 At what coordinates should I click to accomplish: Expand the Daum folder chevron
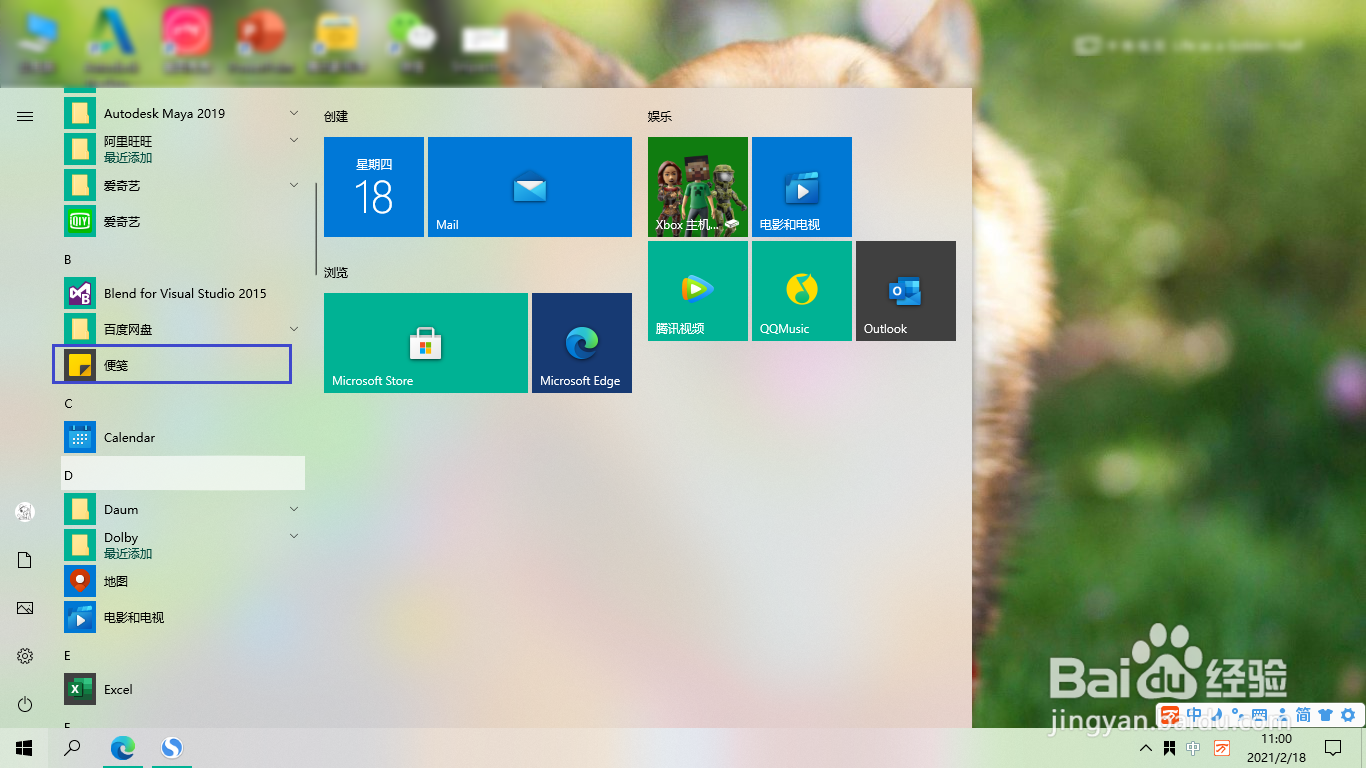pyautogui.click(x=294, y=509)
